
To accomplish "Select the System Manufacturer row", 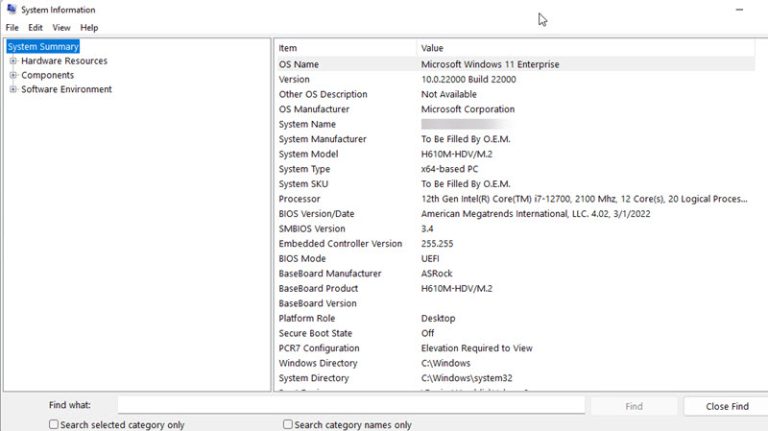I will [515, 139].
